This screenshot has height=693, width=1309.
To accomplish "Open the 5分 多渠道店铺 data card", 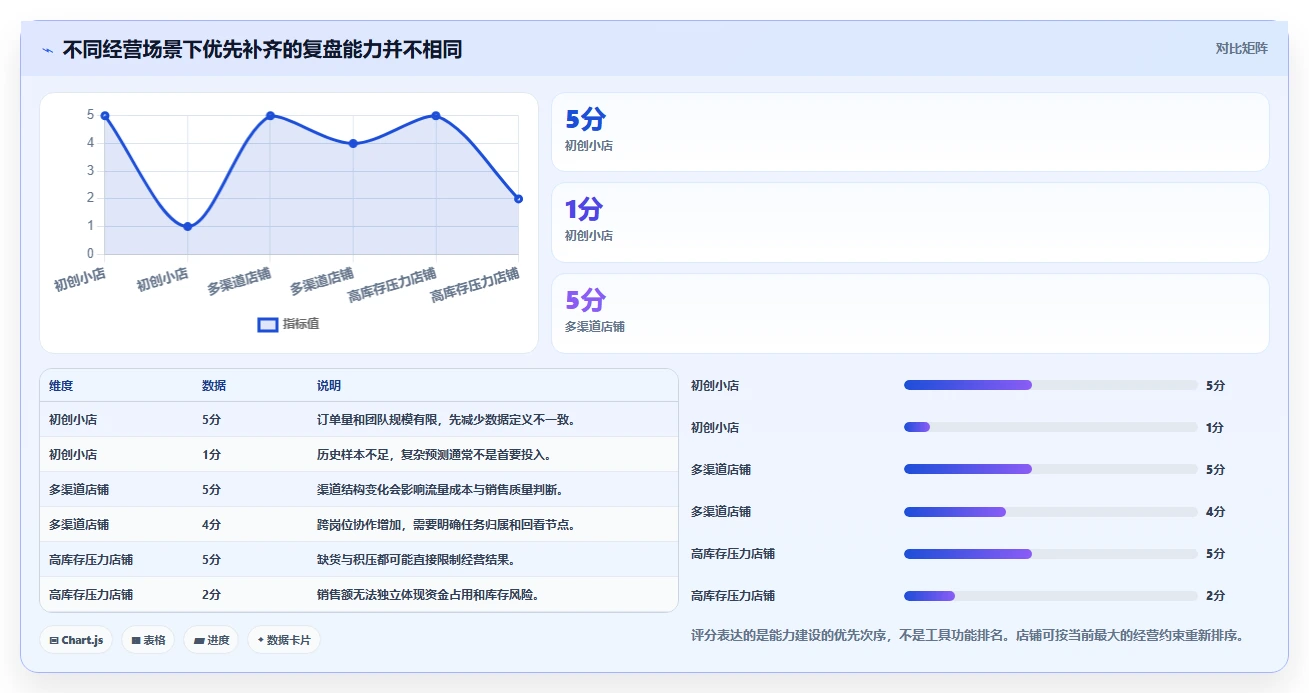I will tap(910, 313).
